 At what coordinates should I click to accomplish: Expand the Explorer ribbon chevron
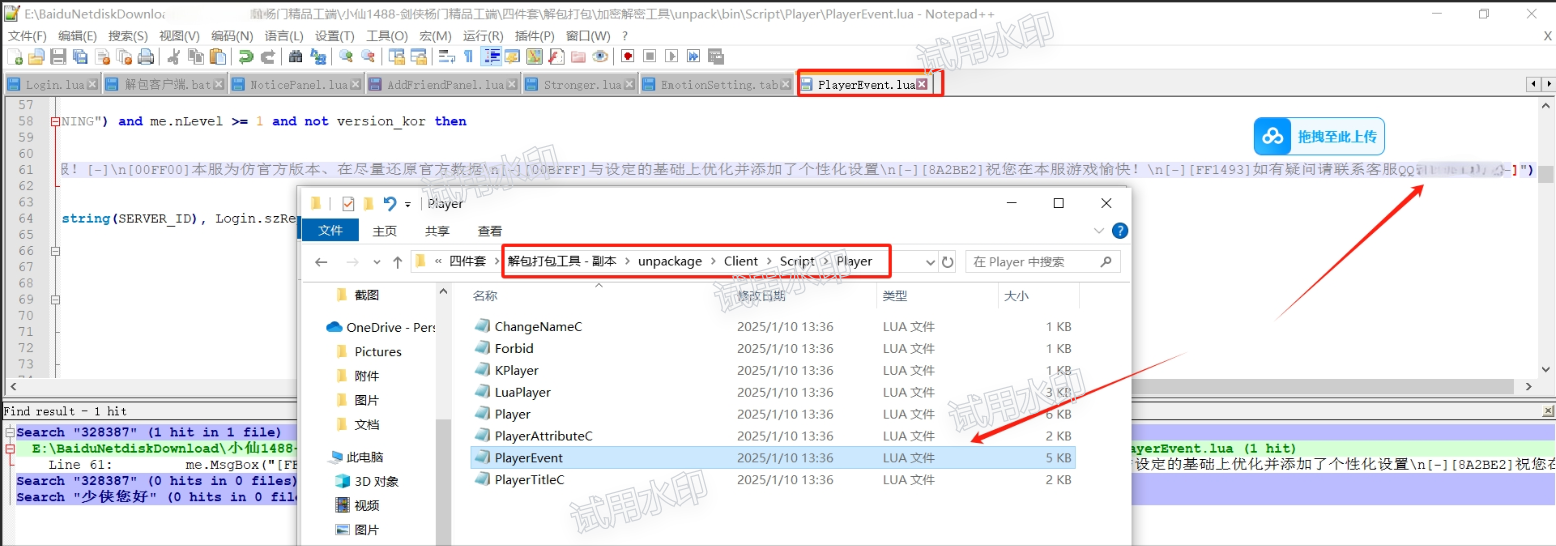(1099, 231)
